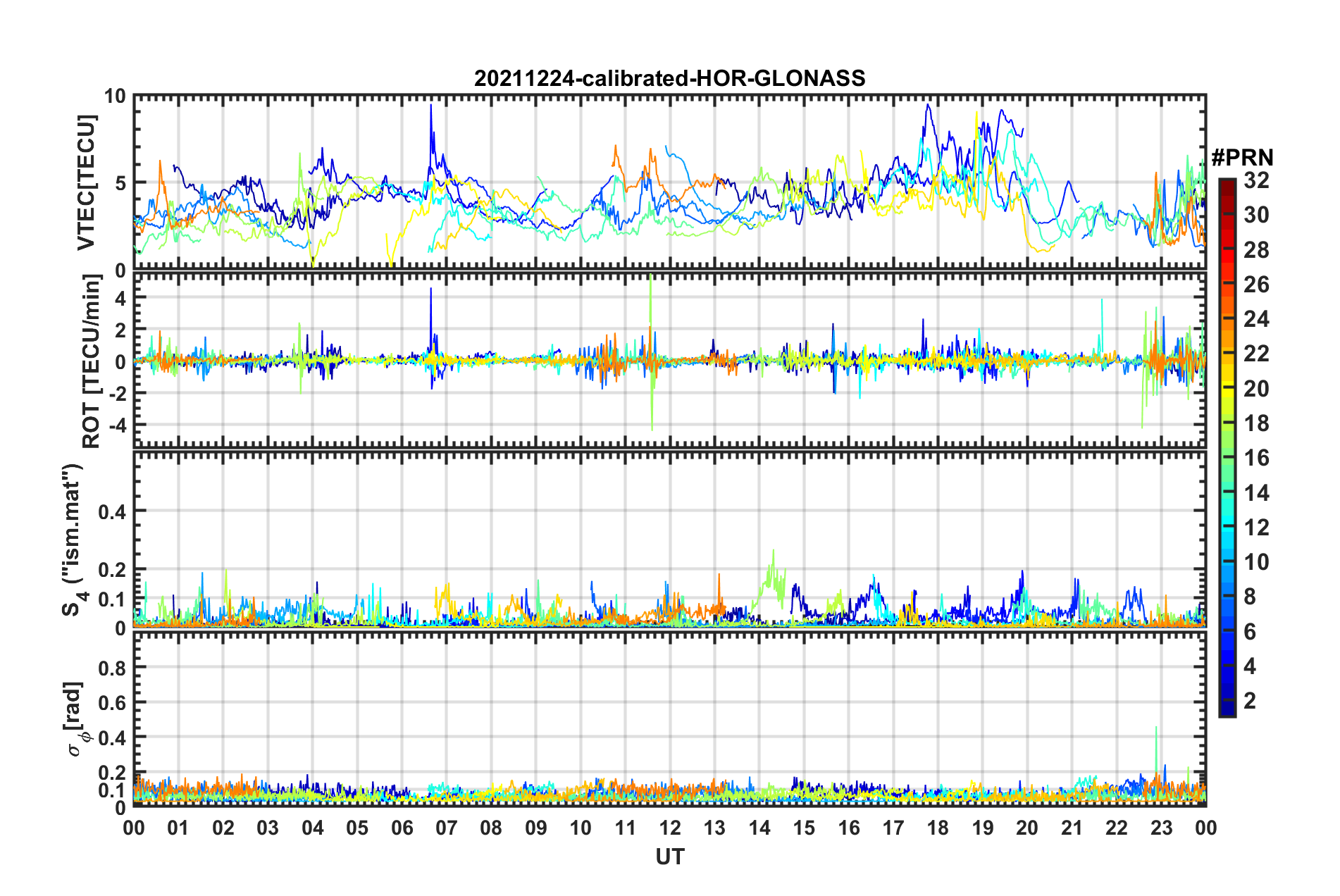Screen dimensions: 1340x896
Task: Click the colorbar's dark blue band near 2
Action: click(x=1227, y=700)
